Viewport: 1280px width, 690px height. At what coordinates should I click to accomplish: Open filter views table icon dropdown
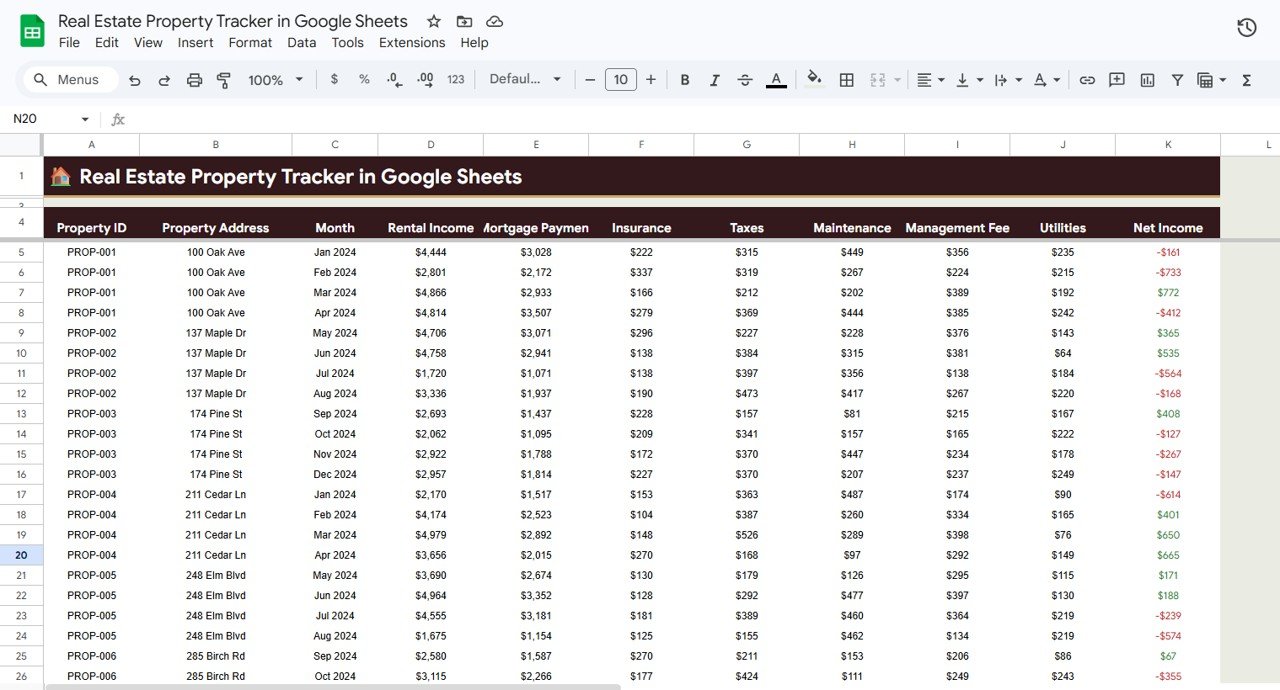click(1211, 80)
